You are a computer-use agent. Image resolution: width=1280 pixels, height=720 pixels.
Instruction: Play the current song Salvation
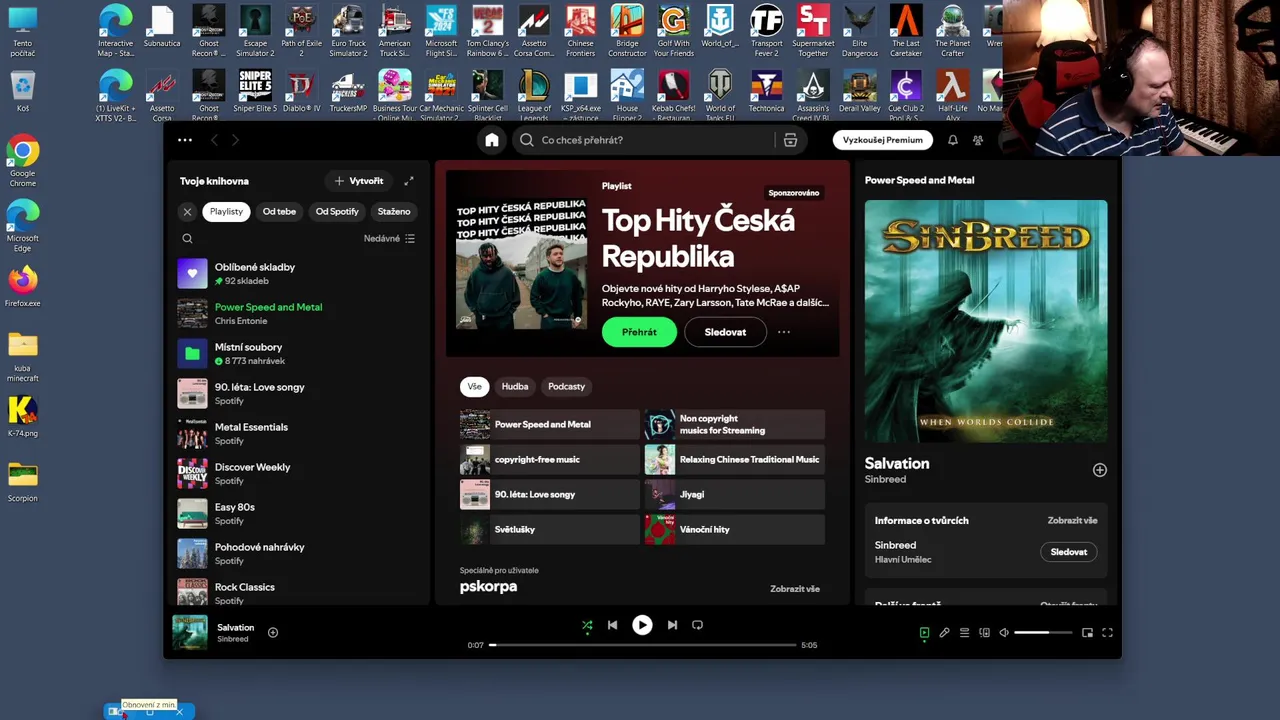[642, 625]
